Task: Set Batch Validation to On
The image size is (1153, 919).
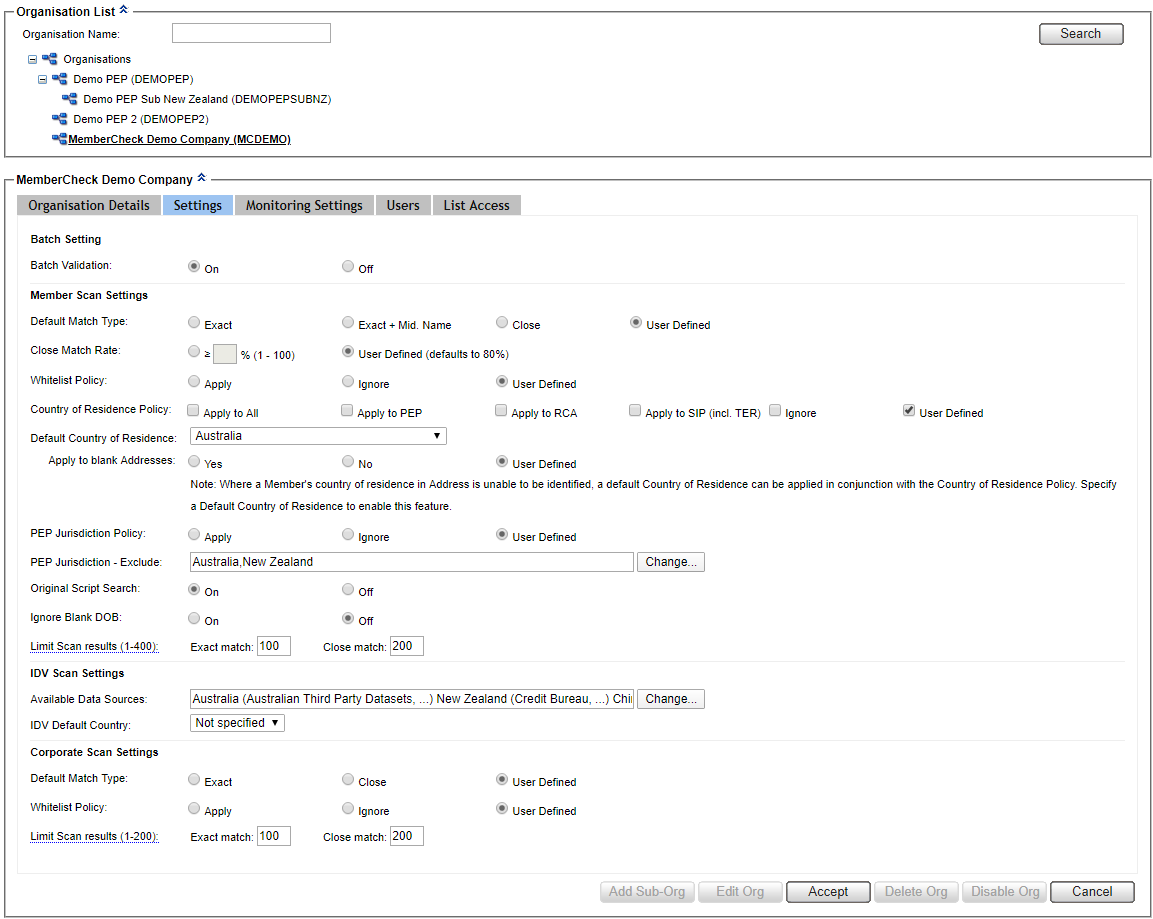Action: pyautogui.click(x=194, y=266)
